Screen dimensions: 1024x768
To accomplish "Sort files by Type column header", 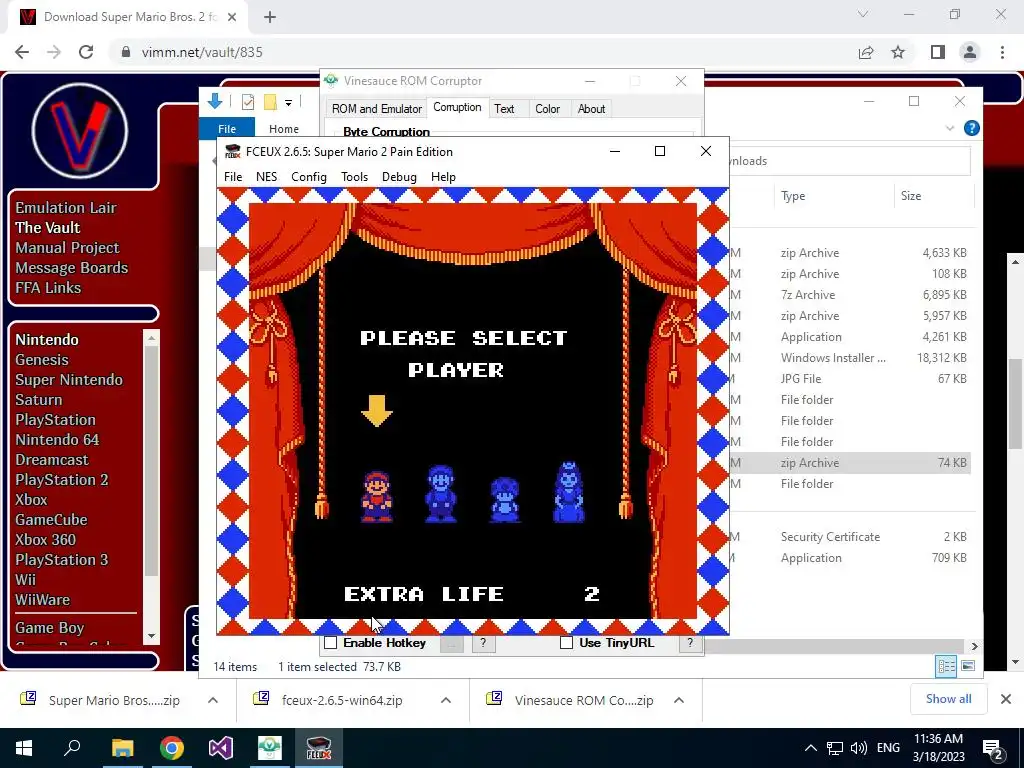I will 793,196.
